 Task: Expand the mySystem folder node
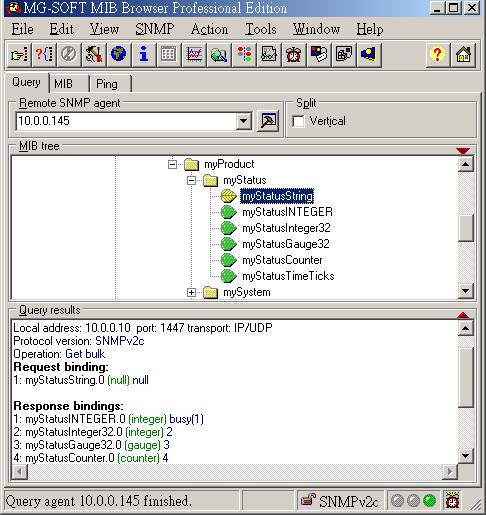click(191, 292)
